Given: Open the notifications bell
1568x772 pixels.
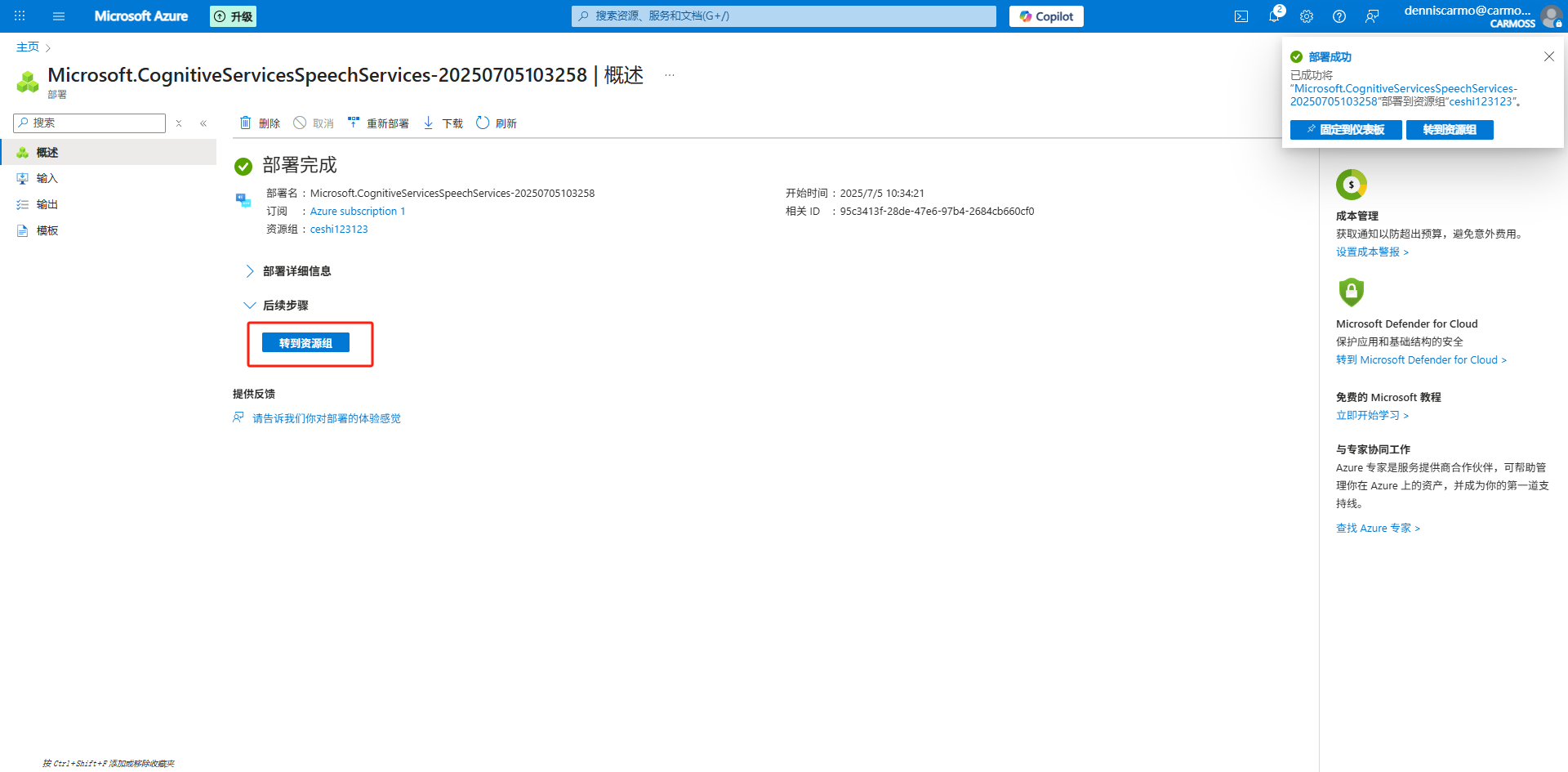Looking at the screenshot, I should [1274, 16].
